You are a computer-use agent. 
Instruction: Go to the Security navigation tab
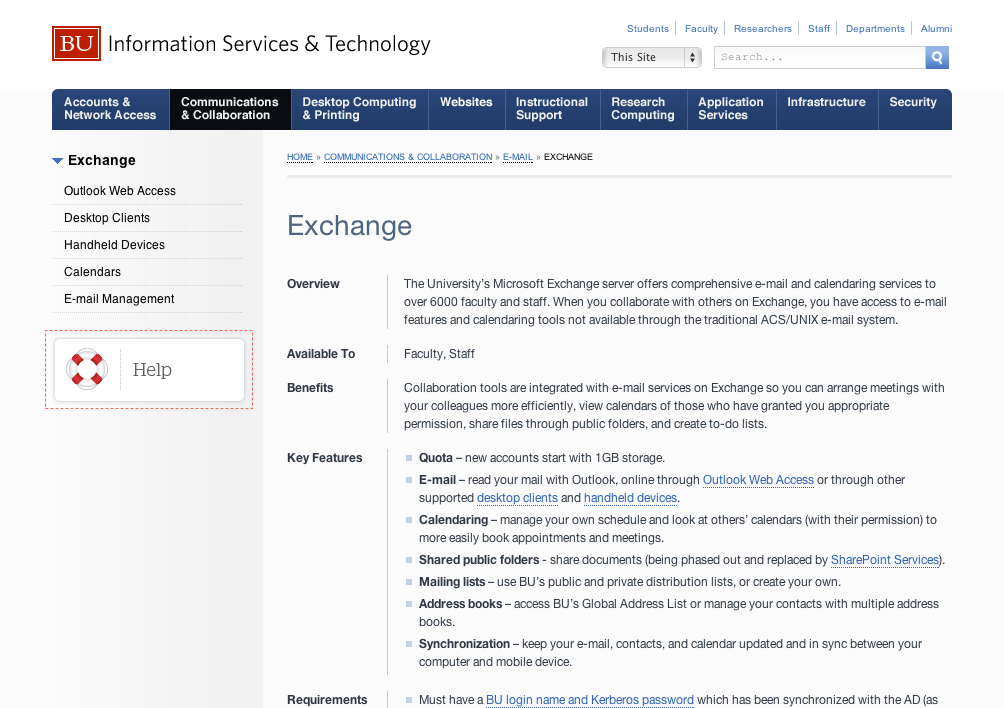tap(912, 102)
